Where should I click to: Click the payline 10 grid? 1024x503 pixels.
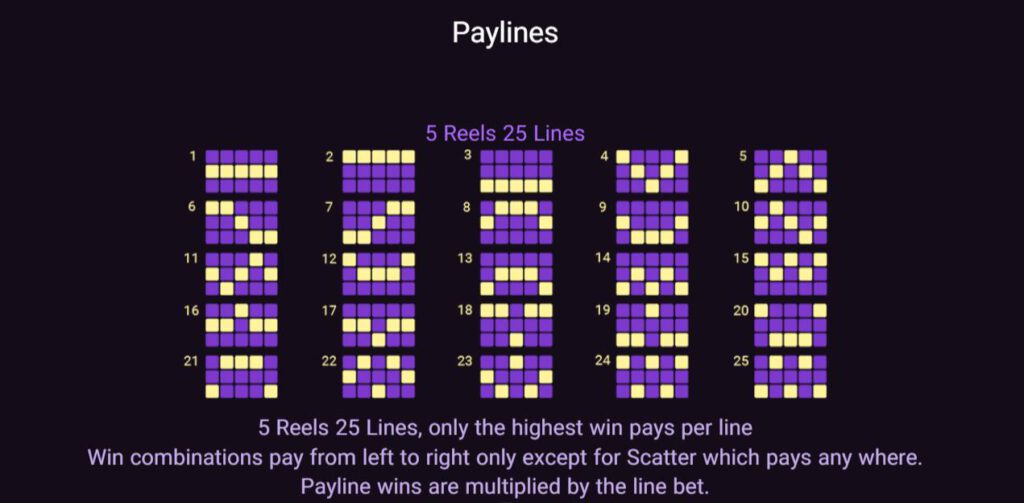tap(791, 222)
